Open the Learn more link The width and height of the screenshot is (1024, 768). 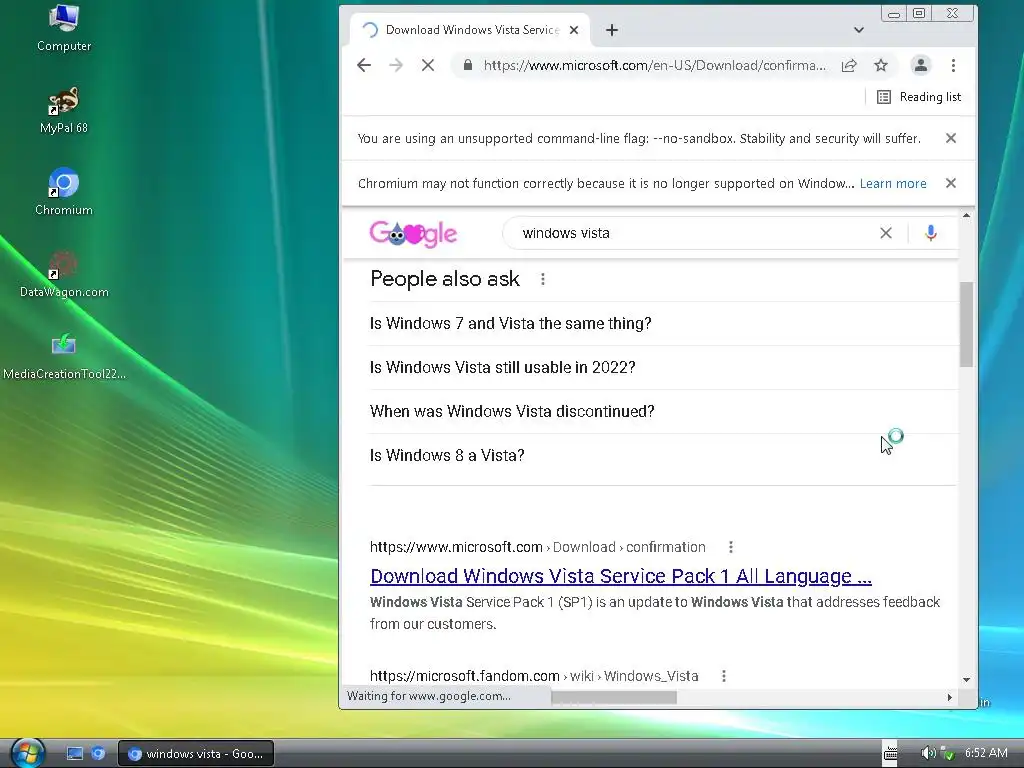[893, 184]
